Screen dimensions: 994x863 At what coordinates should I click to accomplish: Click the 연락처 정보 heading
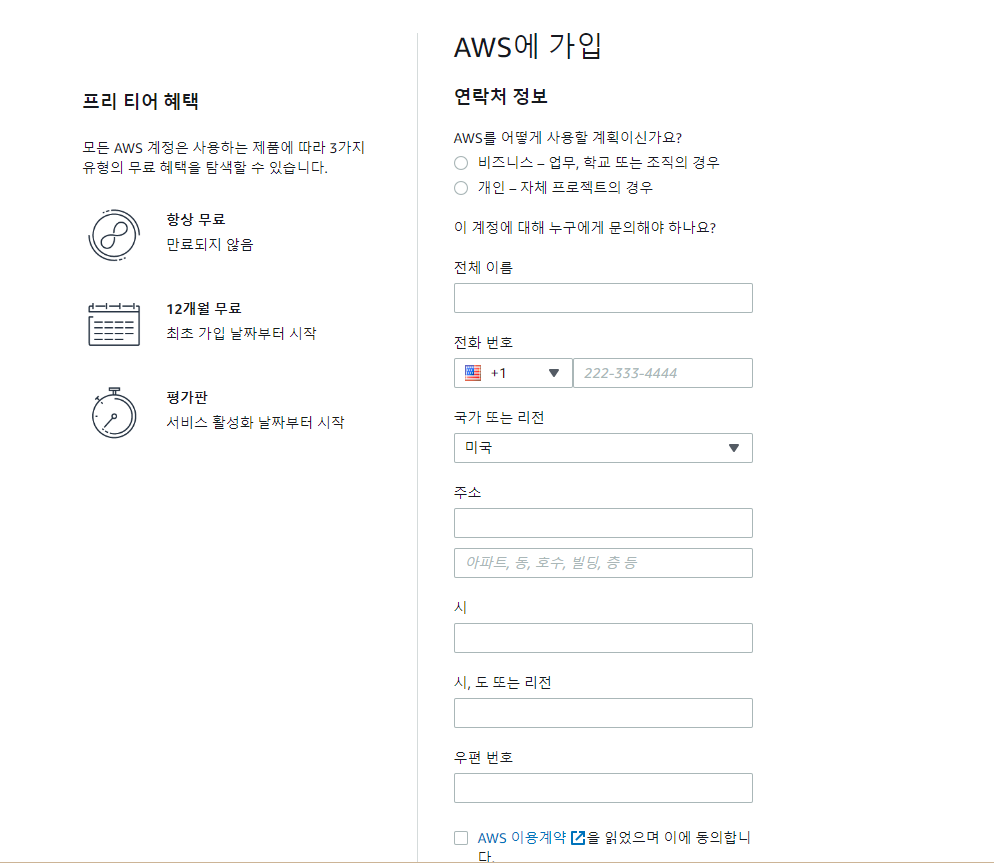[501, 96]
